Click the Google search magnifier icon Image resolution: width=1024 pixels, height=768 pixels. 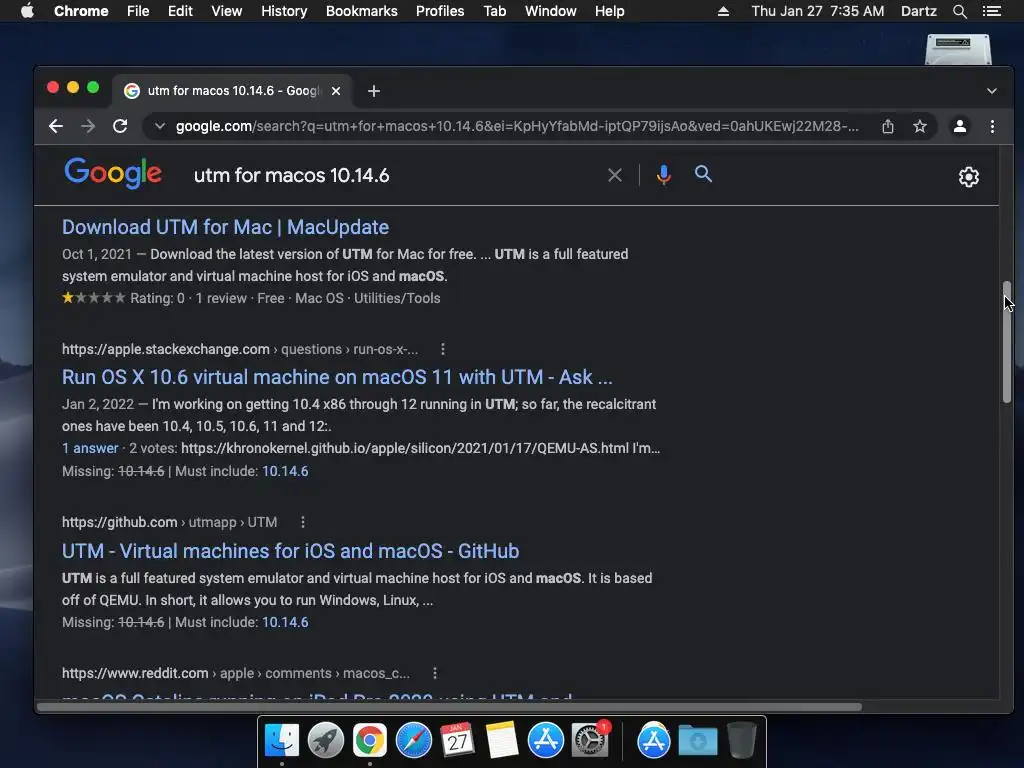pos(703,174)
